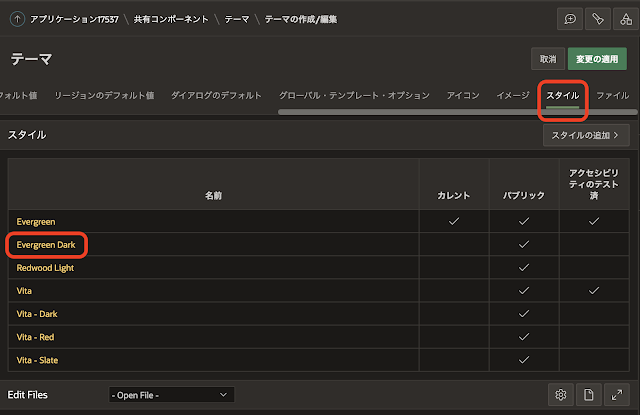The height and width of the screenshot is (415, 640).
Task: Click the new file document icon
Action: (x=589, y=395)
